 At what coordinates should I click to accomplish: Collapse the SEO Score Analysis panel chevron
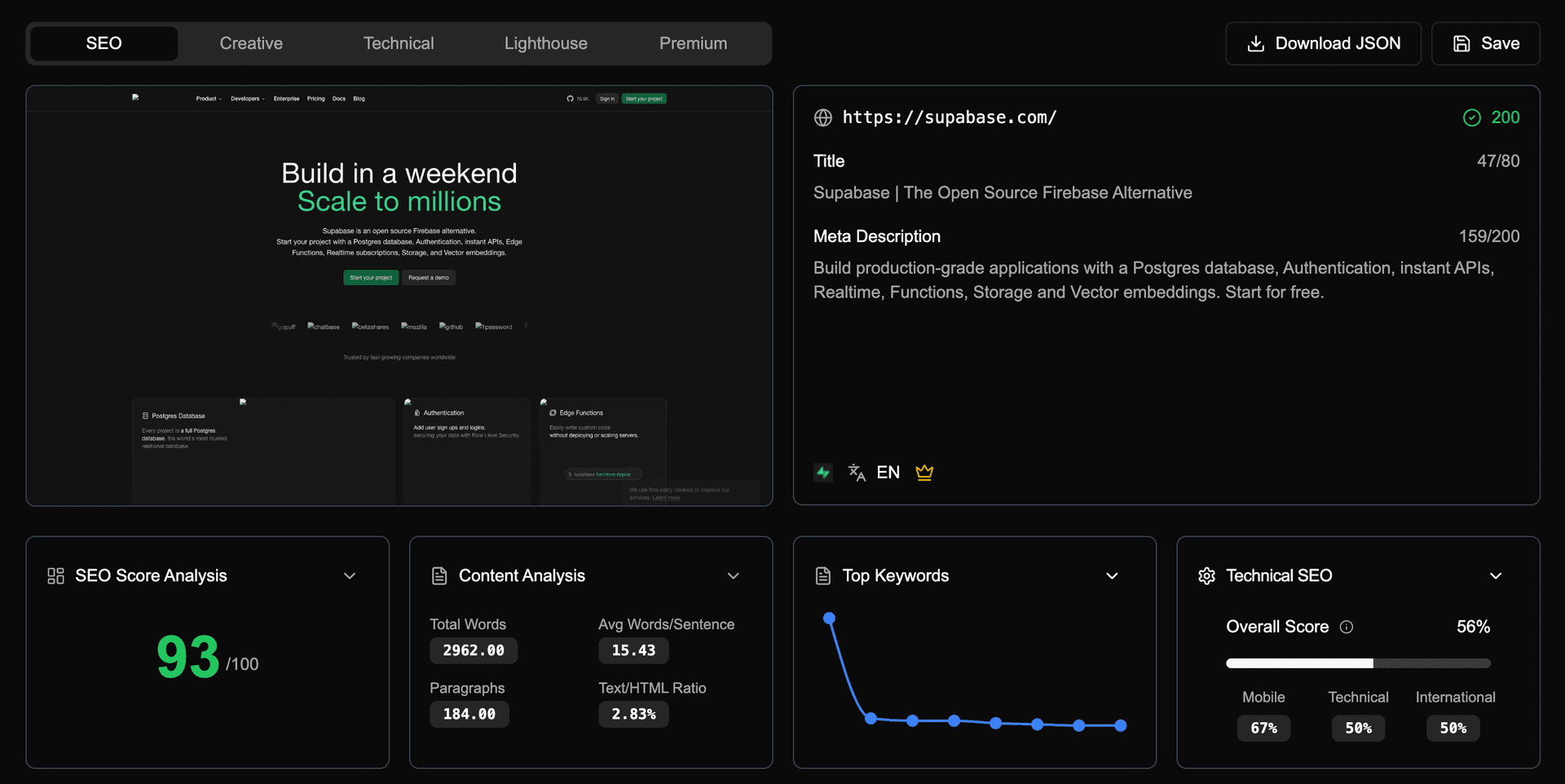(350, 576)
